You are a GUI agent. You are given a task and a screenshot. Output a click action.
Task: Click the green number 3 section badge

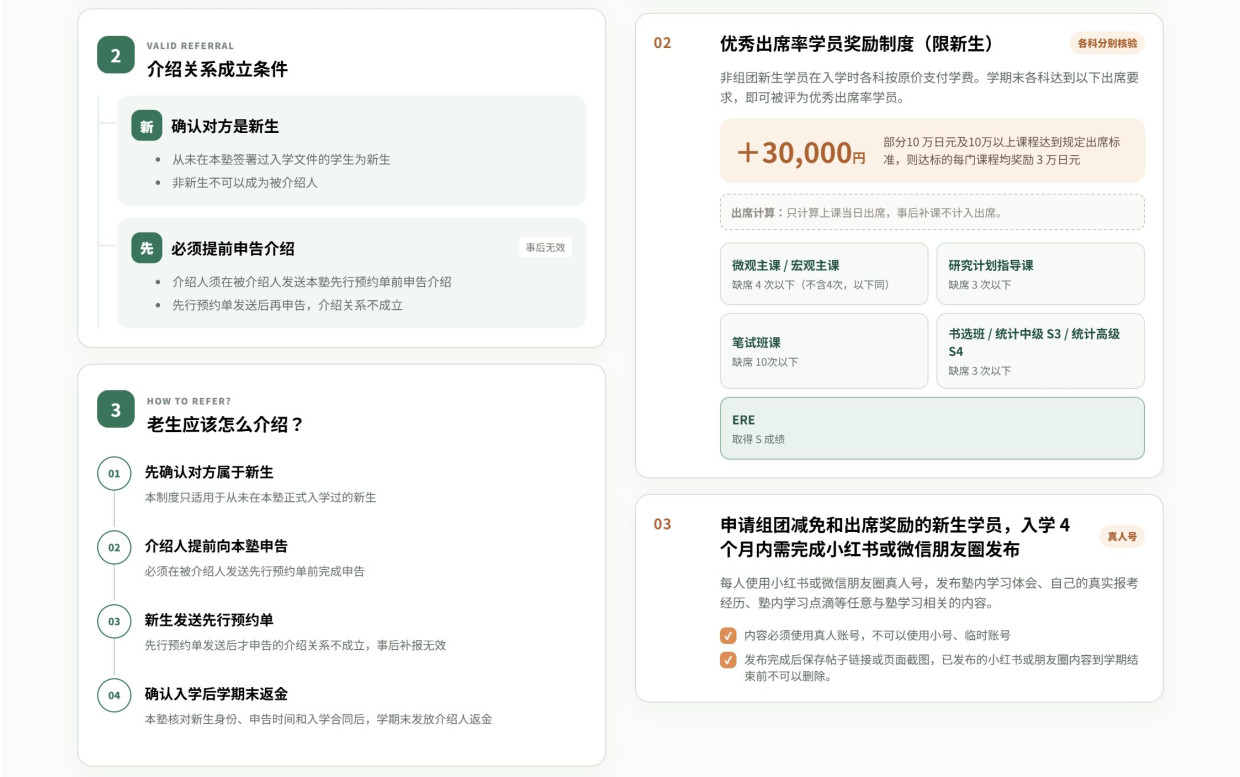[116, 409]
